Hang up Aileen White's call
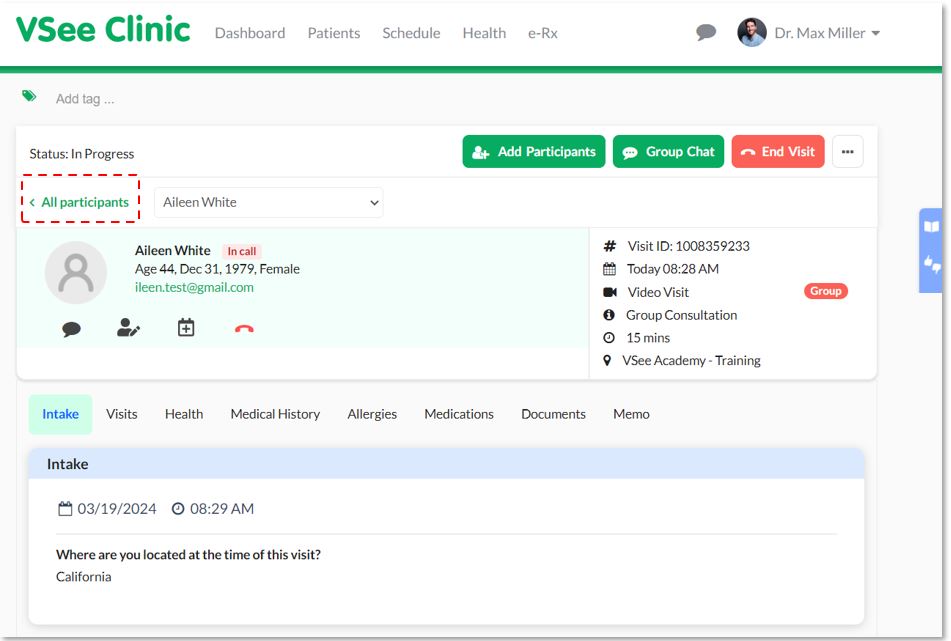 tap(244, 329)
